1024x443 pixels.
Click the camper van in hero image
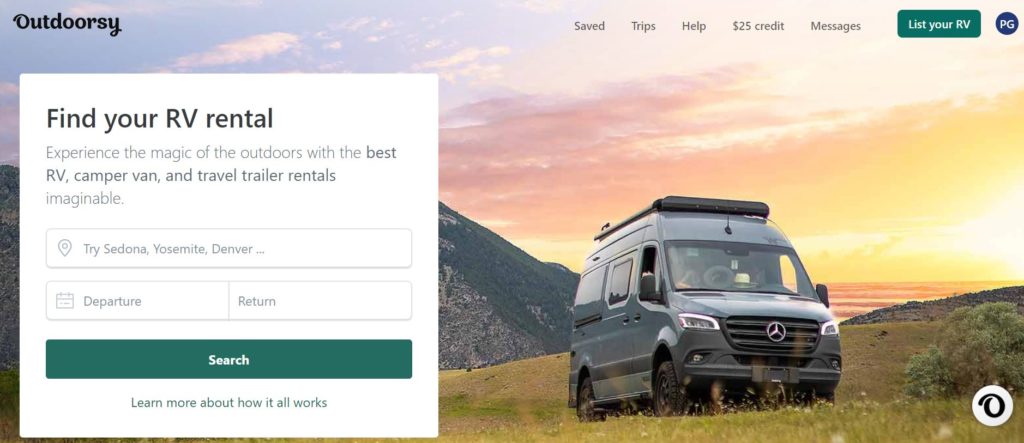(704, 307)
